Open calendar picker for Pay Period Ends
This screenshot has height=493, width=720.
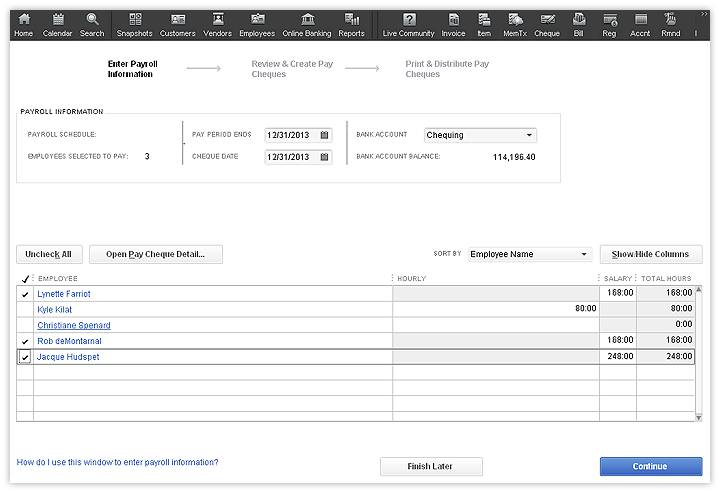pyautogui.click(x=324, y=135)
